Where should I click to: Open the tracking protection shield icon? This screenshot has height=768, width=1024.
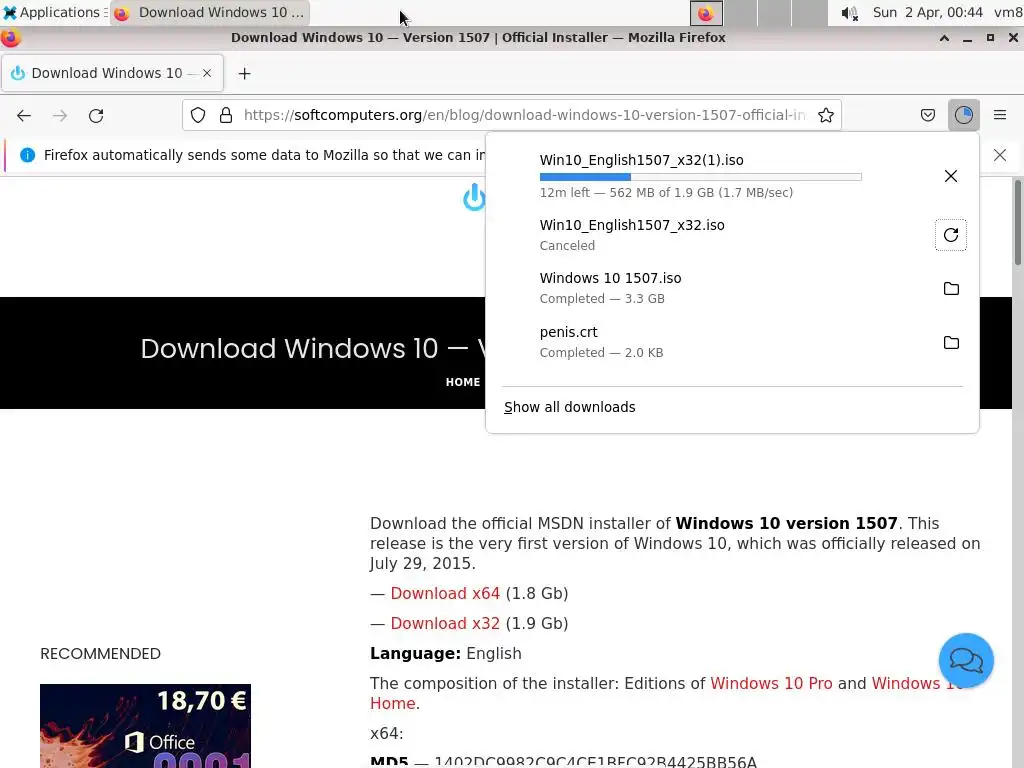198,116
